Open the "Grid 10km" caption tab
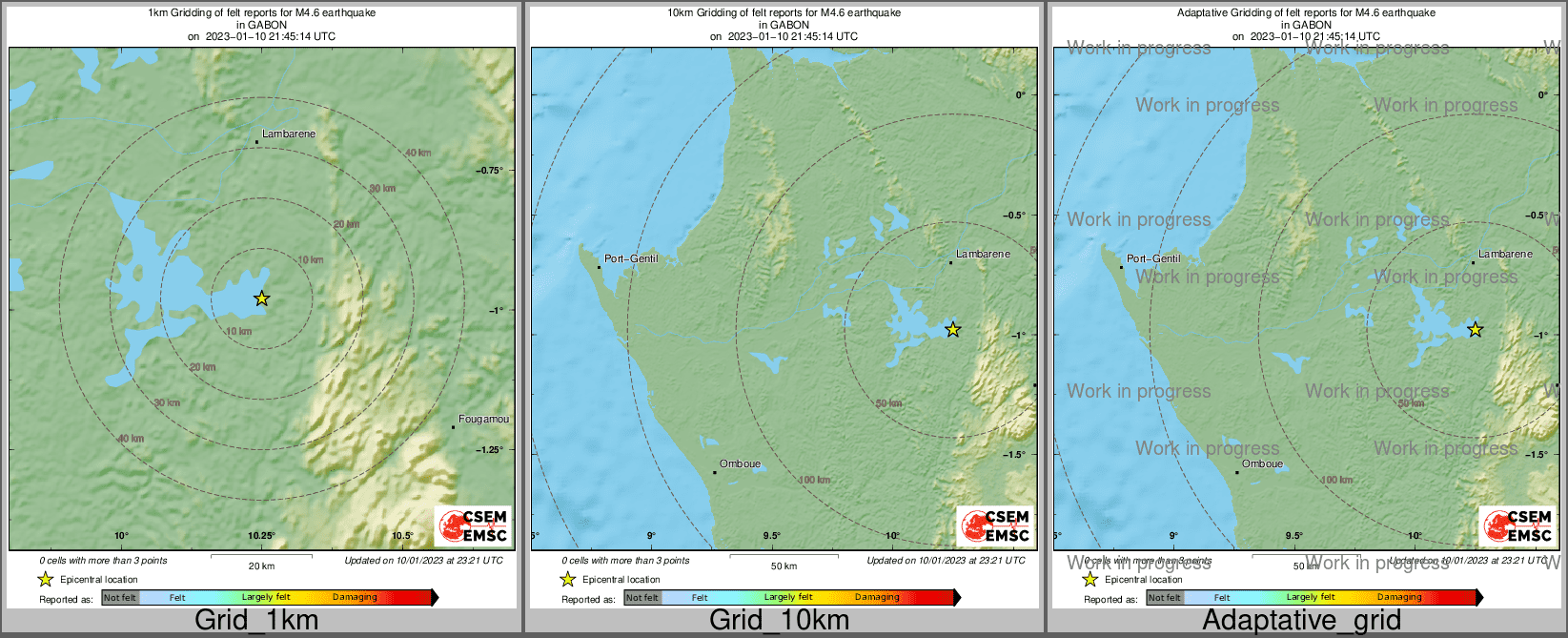1568x638 pixels. pos(779,620)
